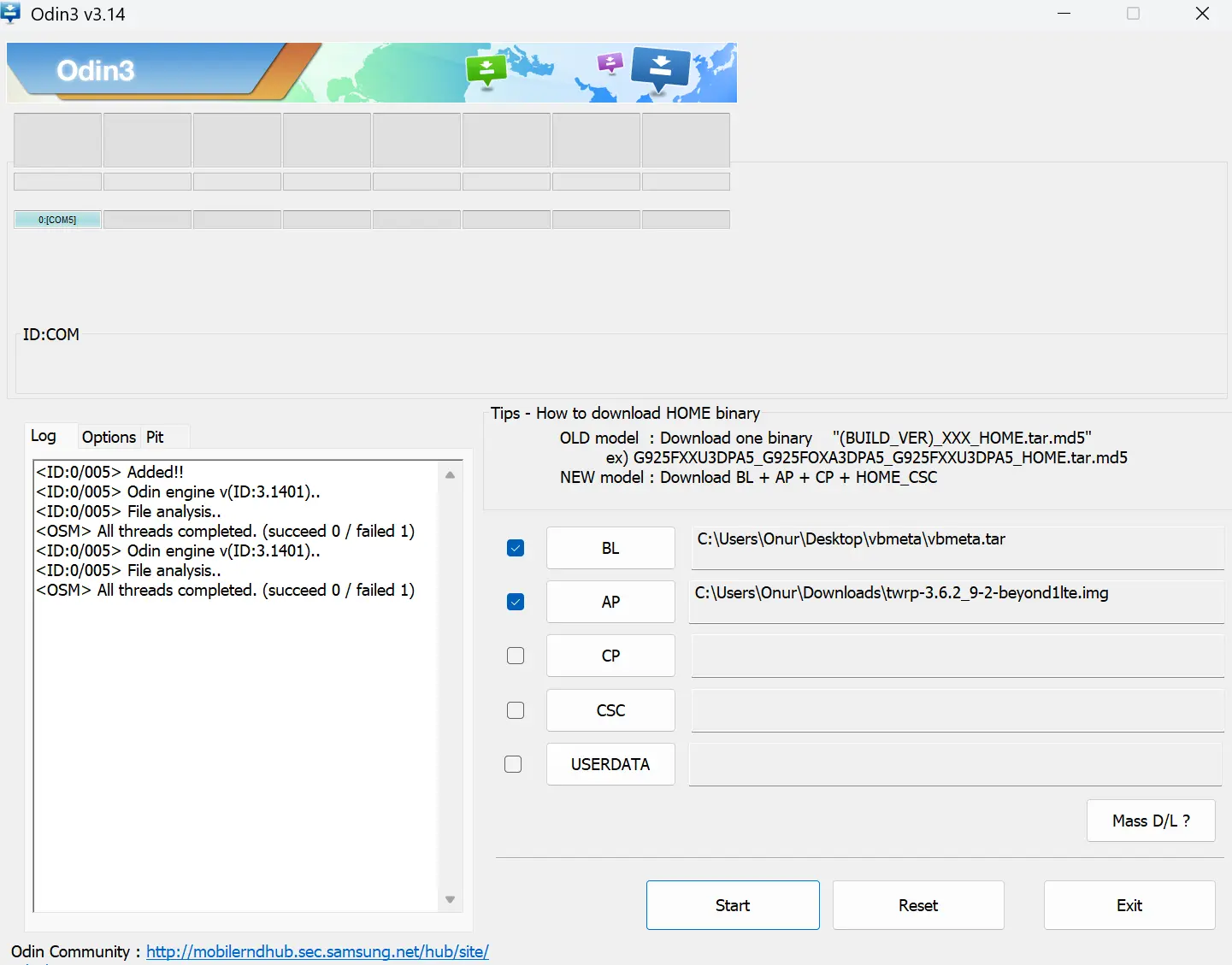Switch to the Options tab

coord(109,437)
